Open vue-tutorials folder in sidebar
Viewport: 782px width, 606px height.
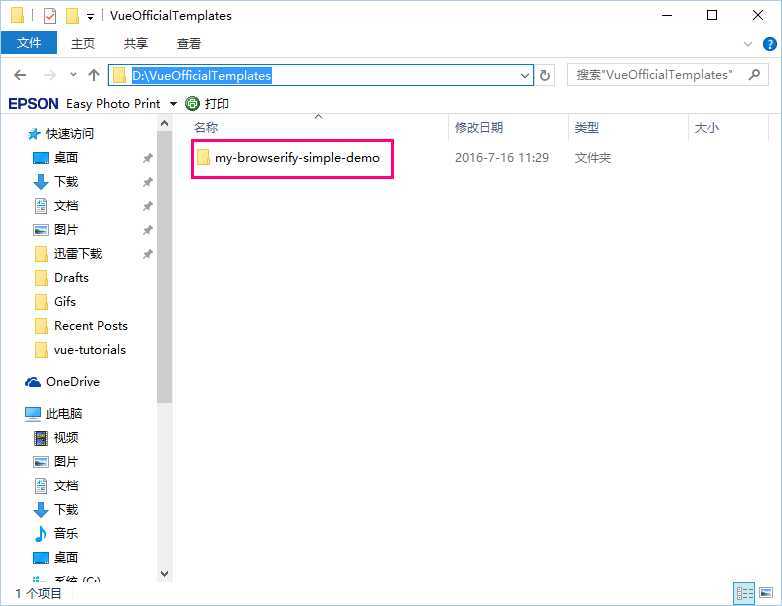pos(80,350)
